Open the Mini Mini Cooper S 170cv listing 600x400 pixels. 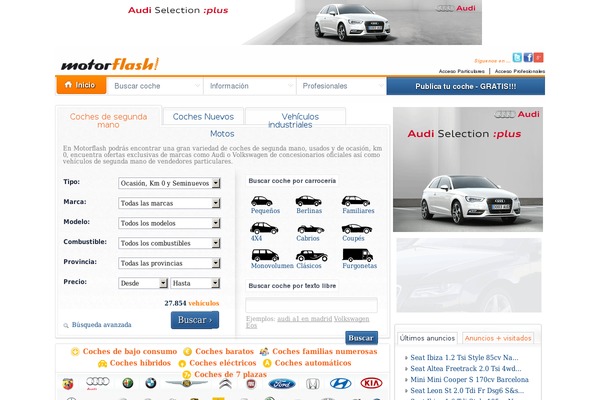click(469, 379)
